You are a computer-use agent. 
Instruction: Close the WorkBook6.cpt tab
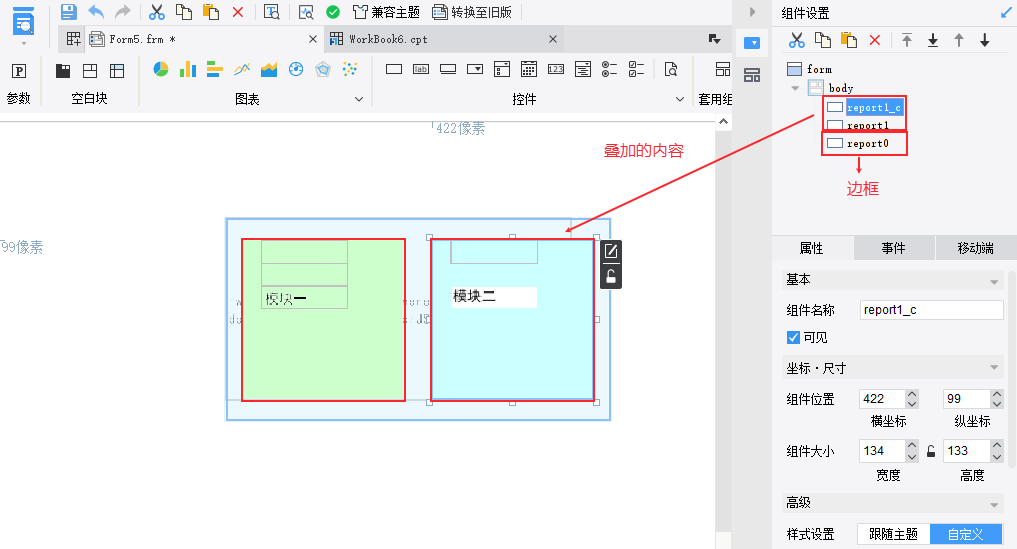(553, 40)
